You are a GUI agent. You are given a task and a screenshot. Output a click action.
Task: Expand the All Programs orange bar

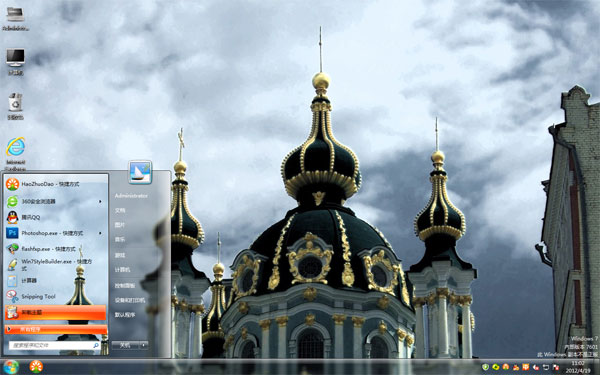pyautogui.click(x=56, y=329)
